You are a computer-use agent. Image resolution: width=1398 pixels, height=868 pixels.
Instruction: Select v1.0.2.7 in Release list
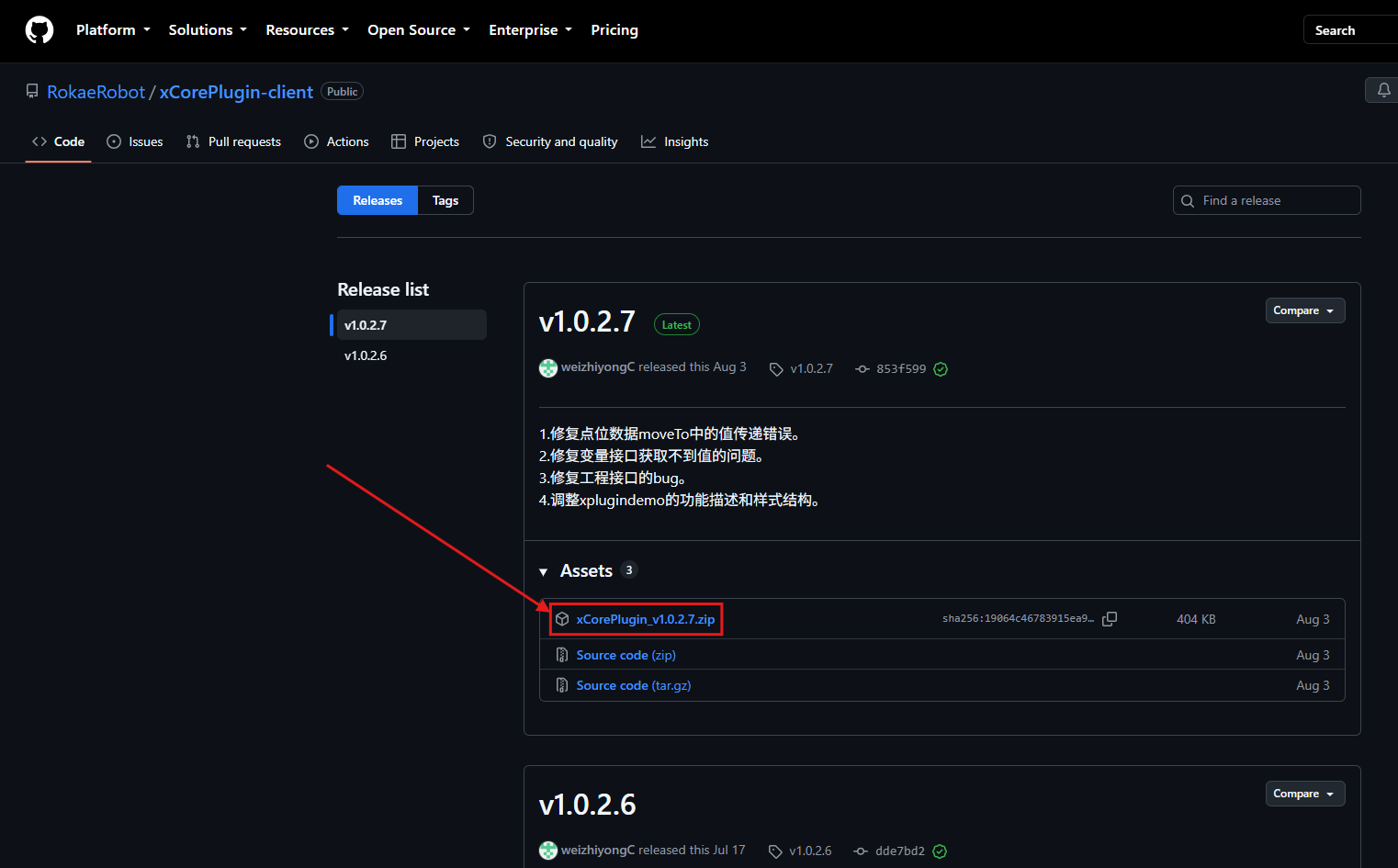[410, 325]
